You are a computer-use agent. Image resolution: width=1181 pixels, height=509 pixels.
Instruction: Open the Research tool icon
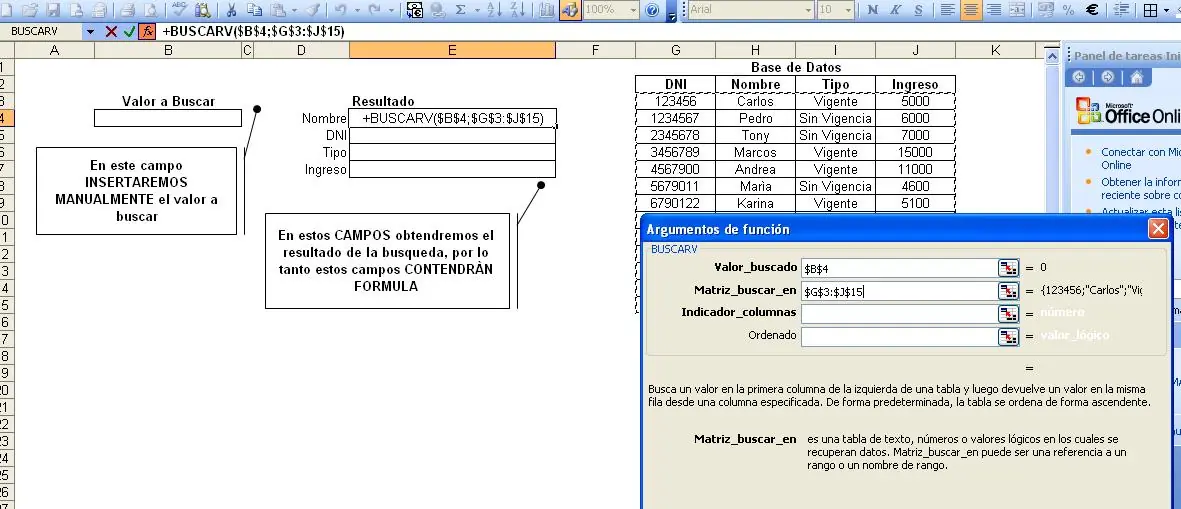pos(202,10)
